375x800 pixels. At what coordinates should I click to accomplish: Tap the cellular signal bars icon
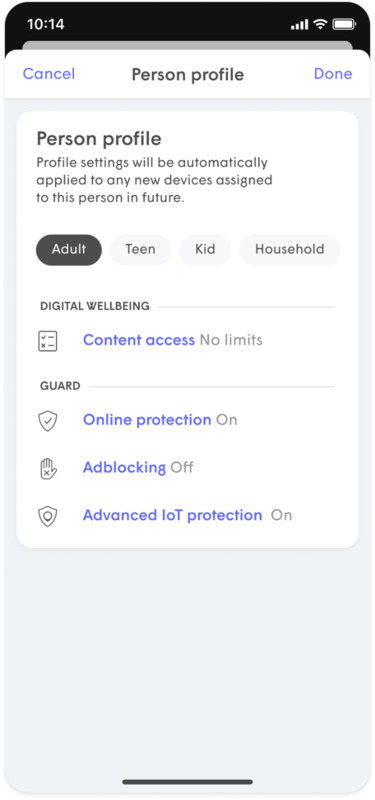tap(300, 24)
